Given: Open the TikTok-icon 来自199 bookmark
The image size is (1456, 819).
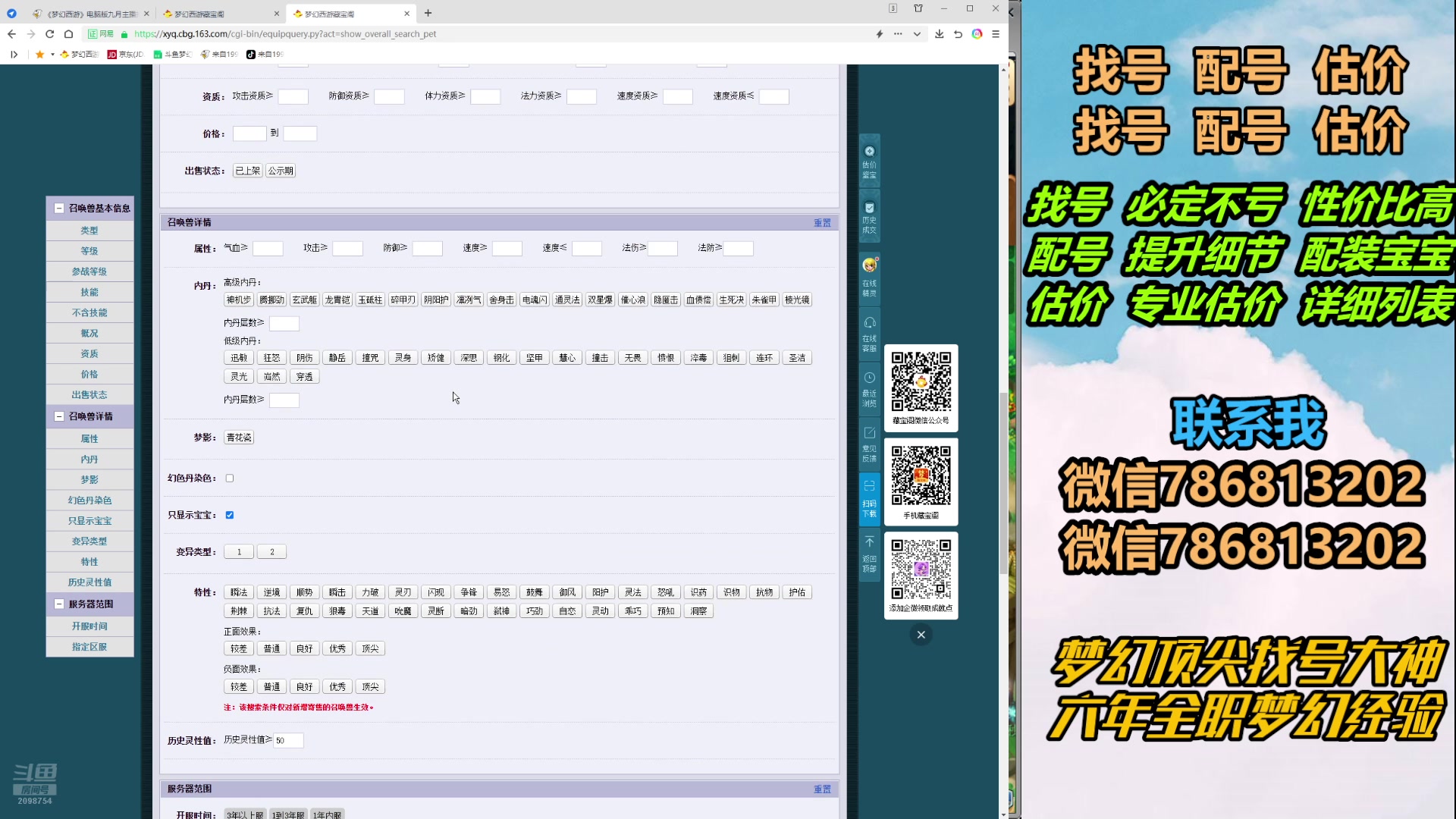Looking at the screenshot, I should tap(265, 55).
